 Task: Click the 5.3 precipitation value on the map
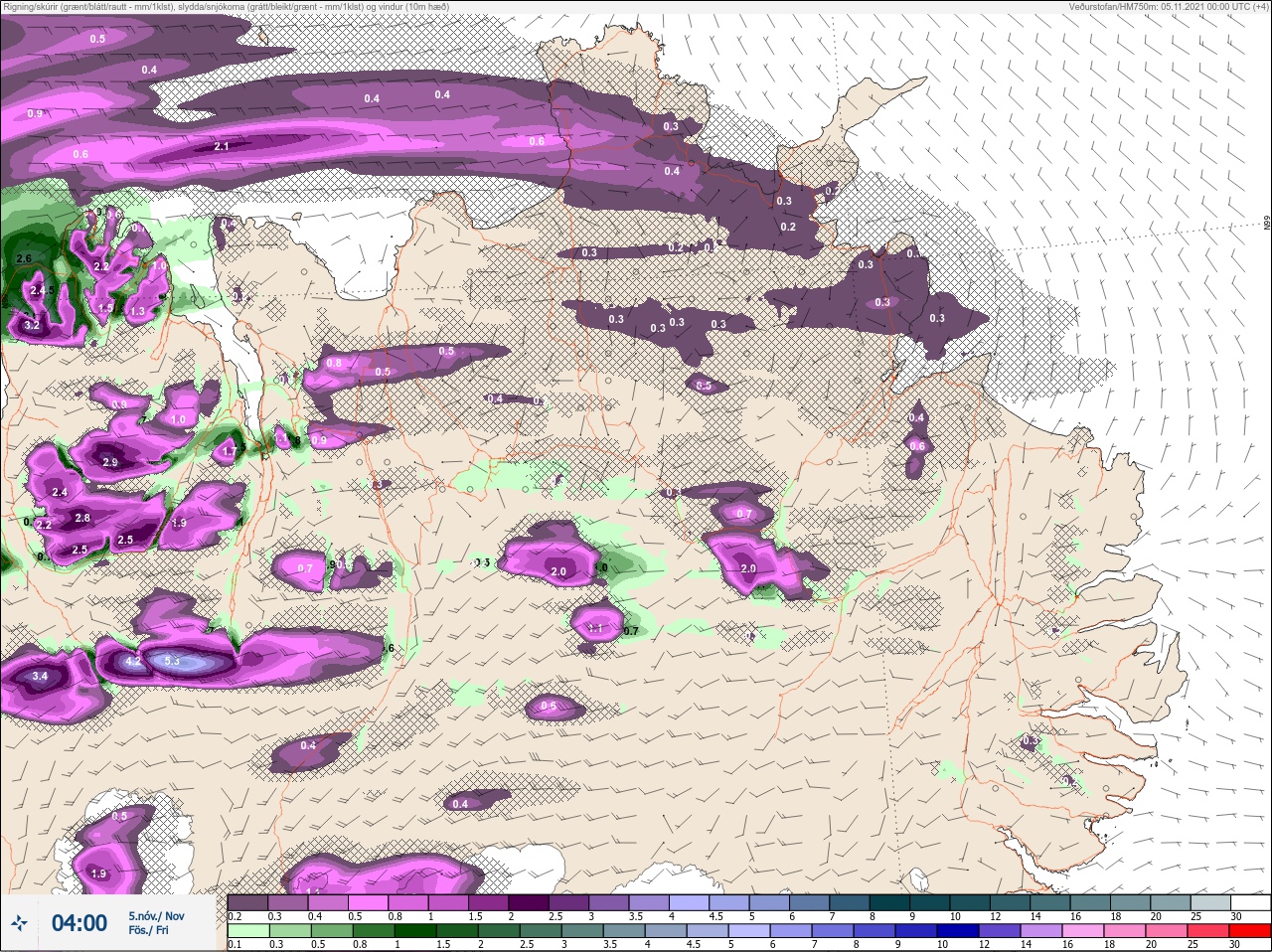point(171,661)
